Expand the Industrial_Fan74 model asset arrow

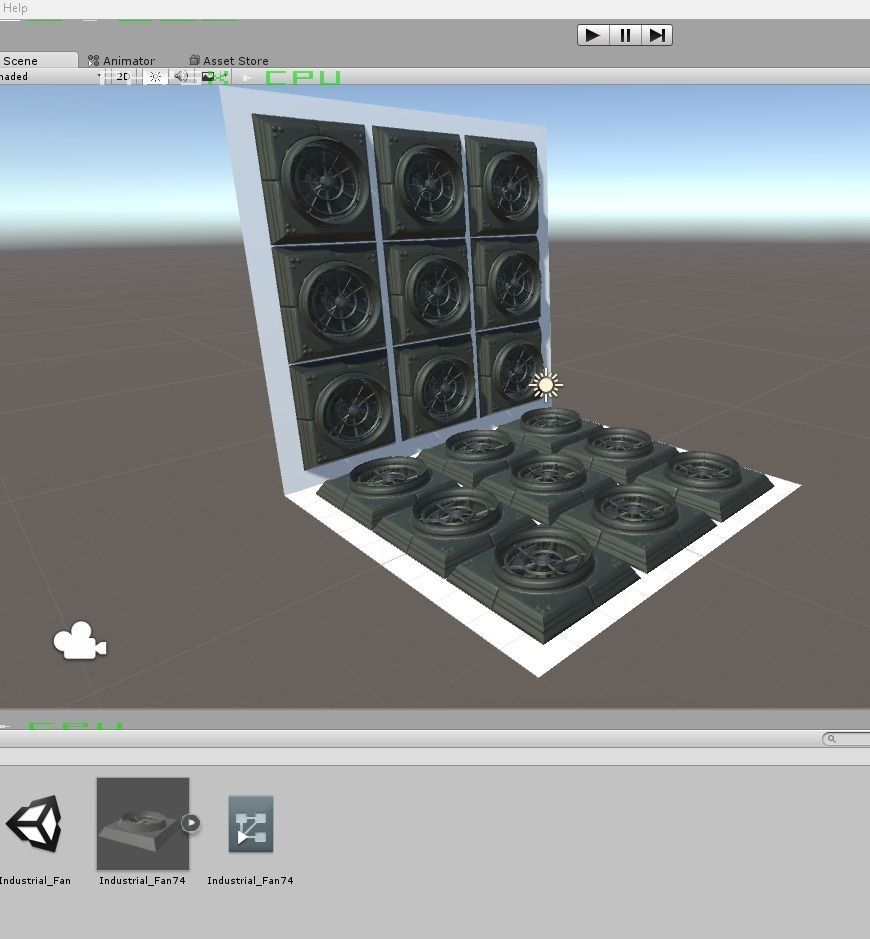tap(191, 823)
